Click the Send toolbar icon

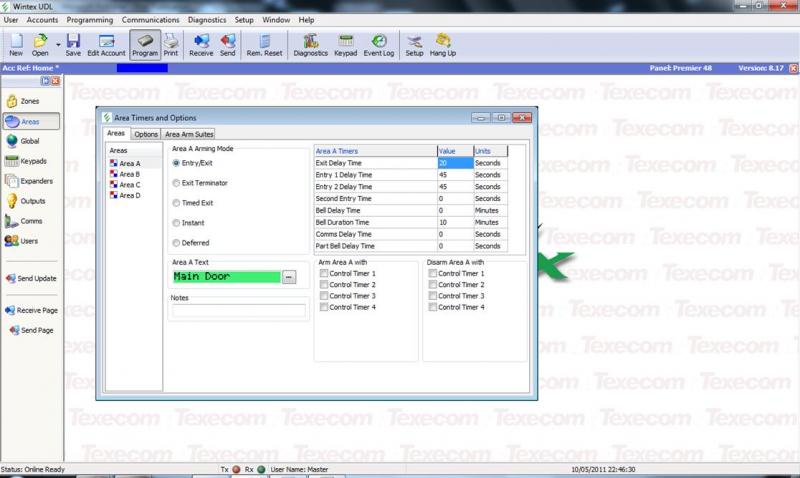coord(228,45)
